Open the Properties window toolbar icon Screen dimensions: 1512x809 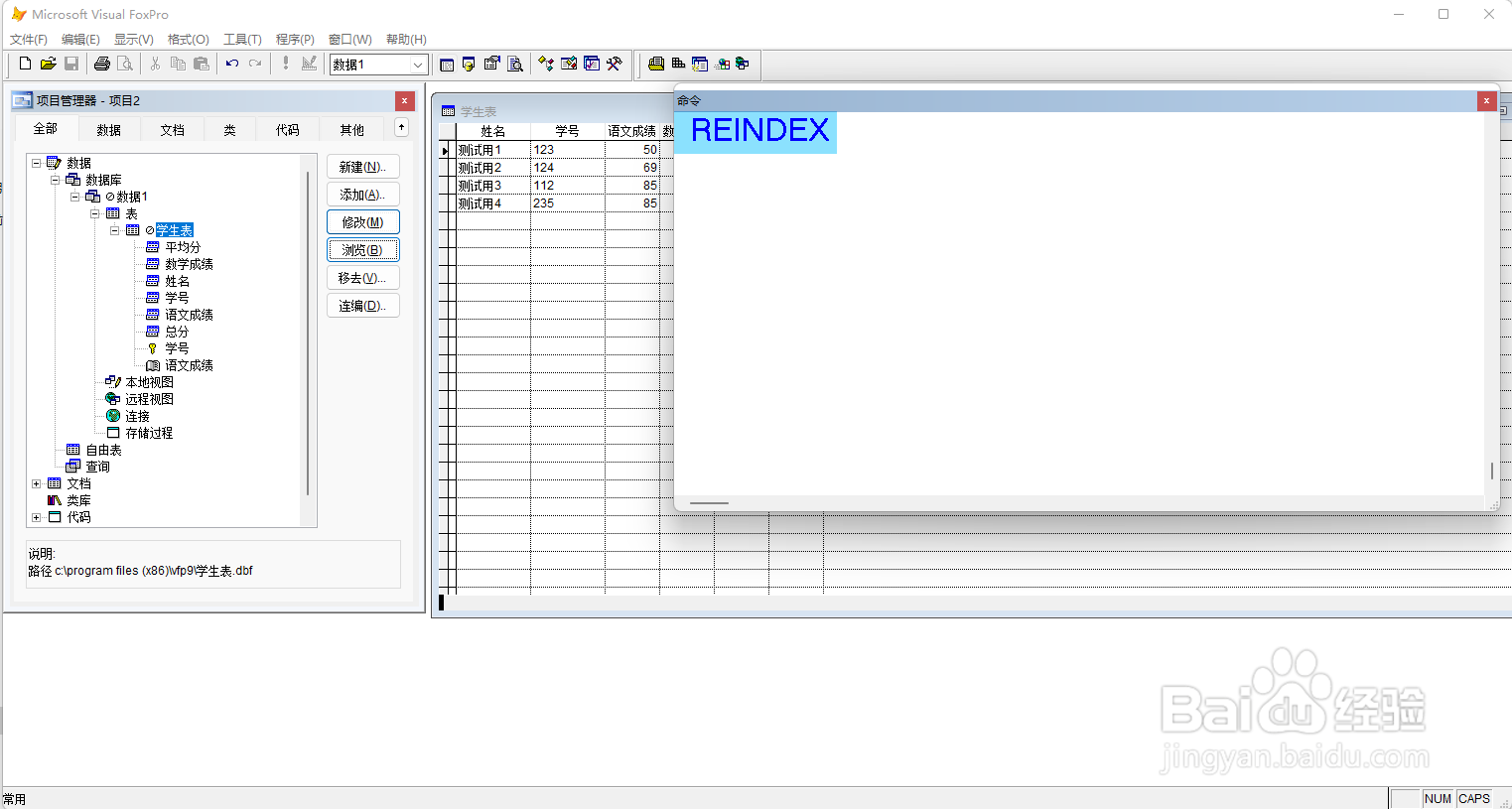491,64
